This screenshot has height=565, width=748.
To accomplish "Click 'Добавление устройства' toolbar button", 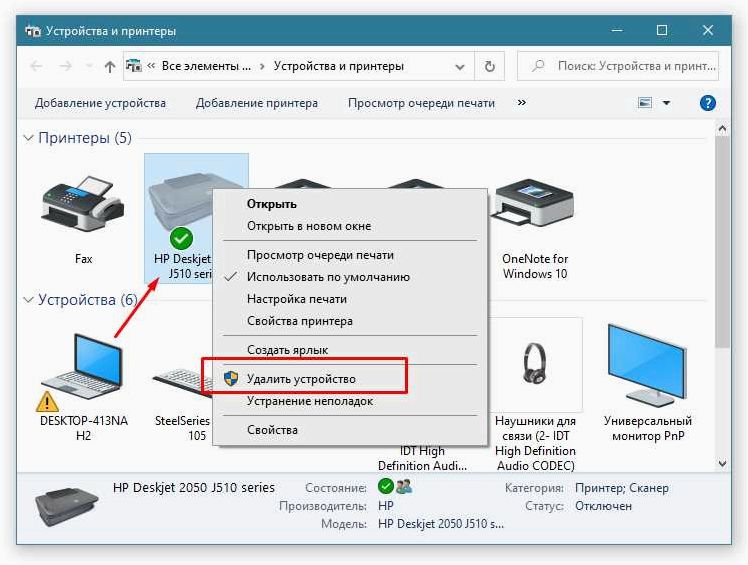I will pos(100,103).
